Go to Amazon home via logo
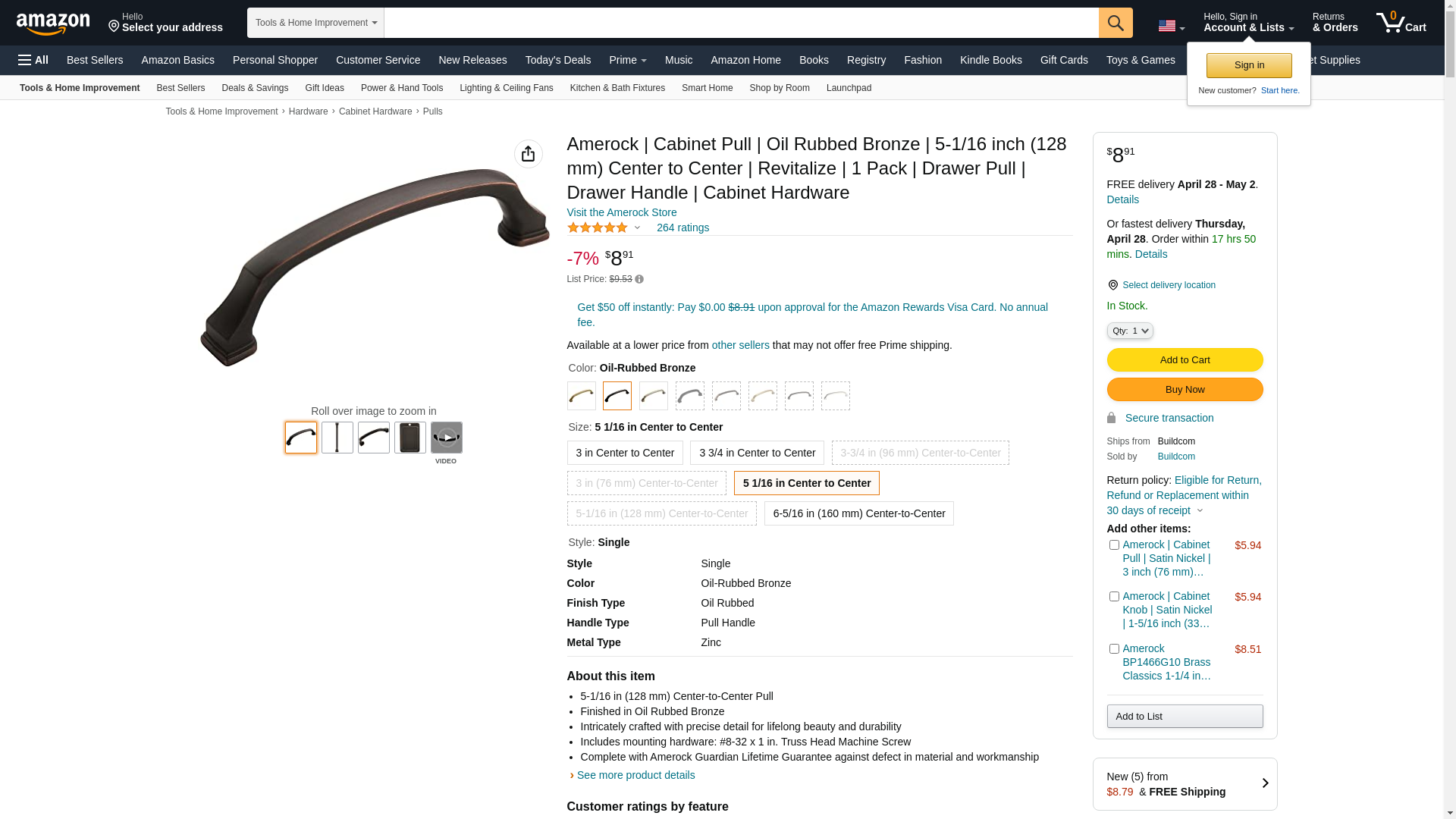Viewport: 1456px width, 819px height. [53, 24]
